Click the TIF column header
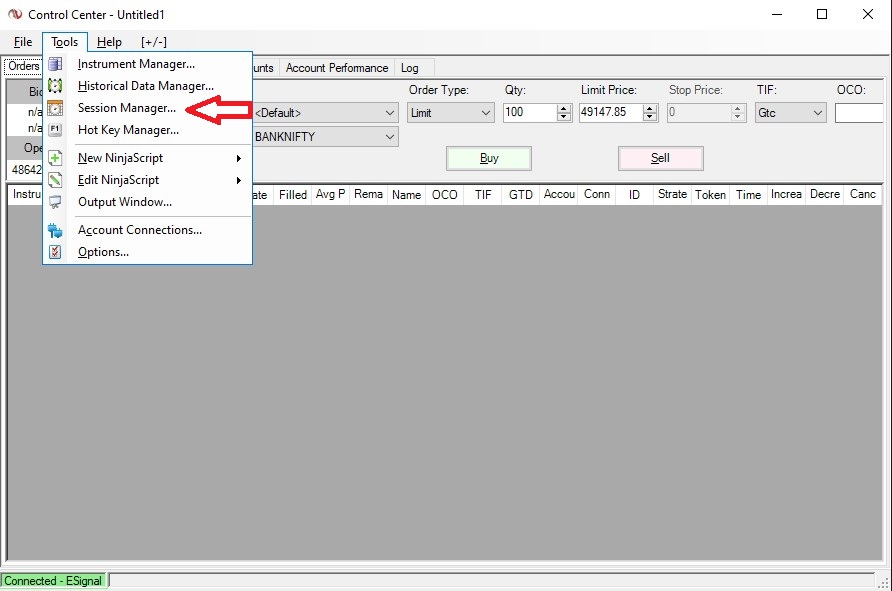892x591 pixels. point(483,195)
